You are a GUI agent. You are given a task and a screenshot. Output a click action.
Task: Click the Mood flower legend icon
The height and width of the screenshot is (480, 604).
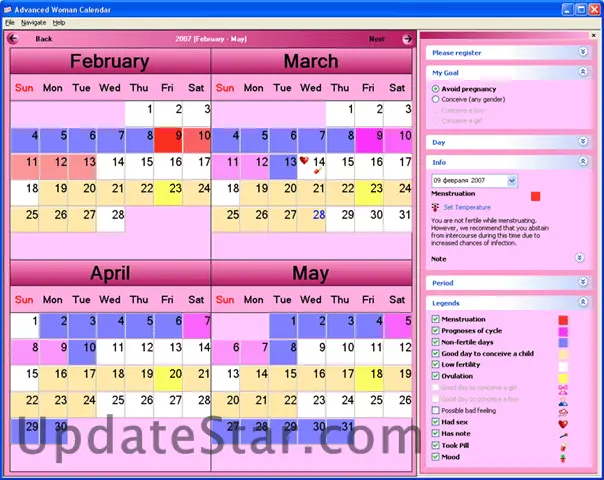pyautogui.click(x=563, y=458)
